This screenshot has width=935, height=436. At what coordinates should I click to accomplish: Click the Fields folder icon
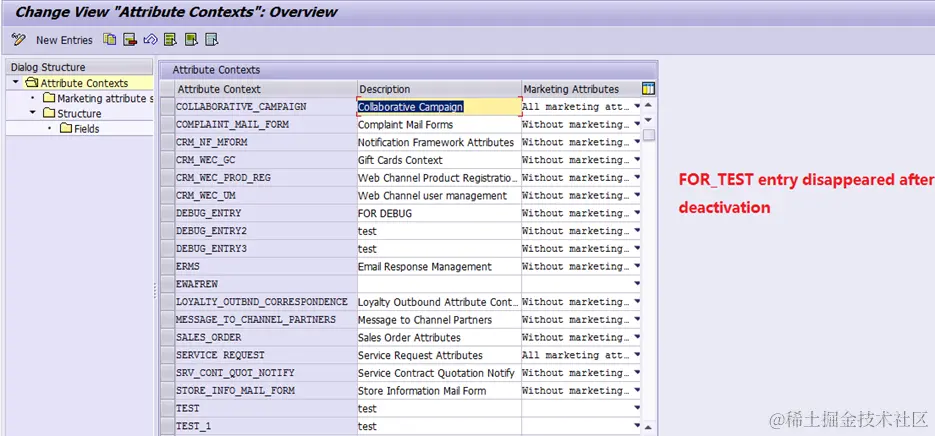click(x=66, y=128)
